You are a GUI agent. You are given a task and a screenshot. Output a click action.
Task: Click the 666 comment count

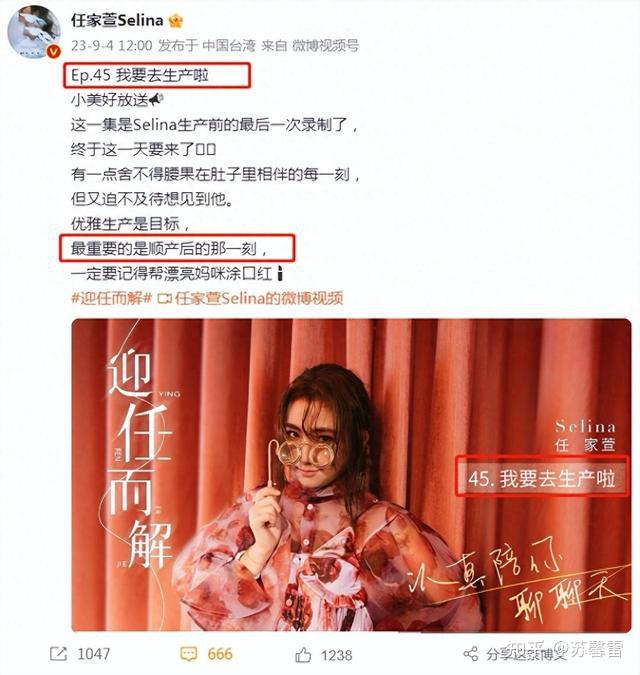(x=220, y=654)
